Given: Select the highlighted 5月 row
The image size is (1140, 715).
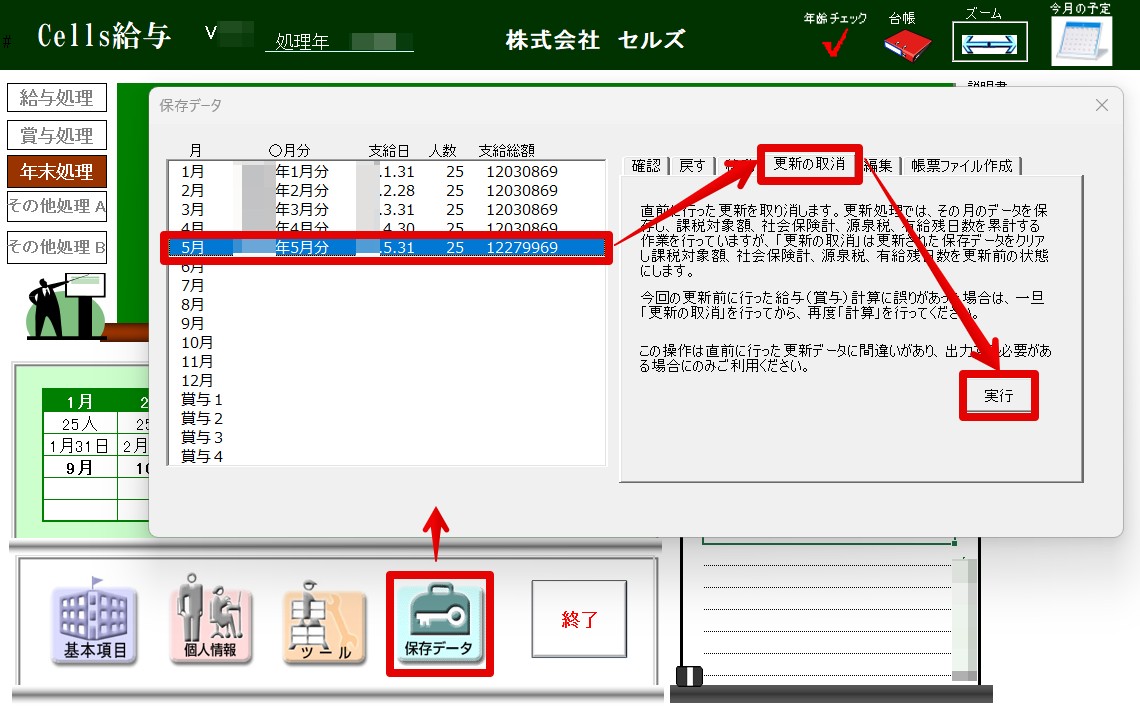Looking at the screenshot, I should (386, 247).
